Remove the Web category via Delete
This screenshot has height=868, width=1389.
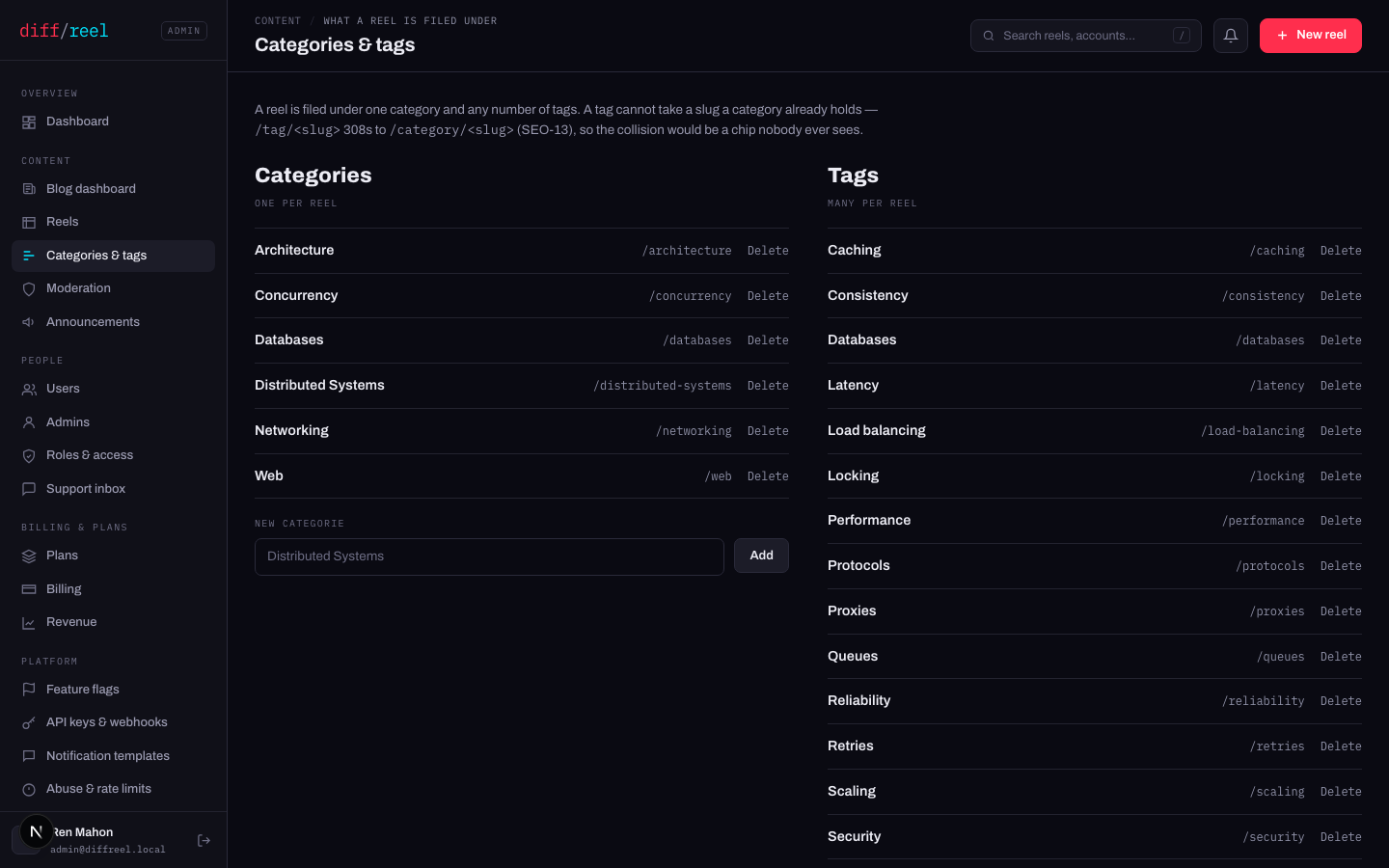pyautogui.click(x=768, y=476)
